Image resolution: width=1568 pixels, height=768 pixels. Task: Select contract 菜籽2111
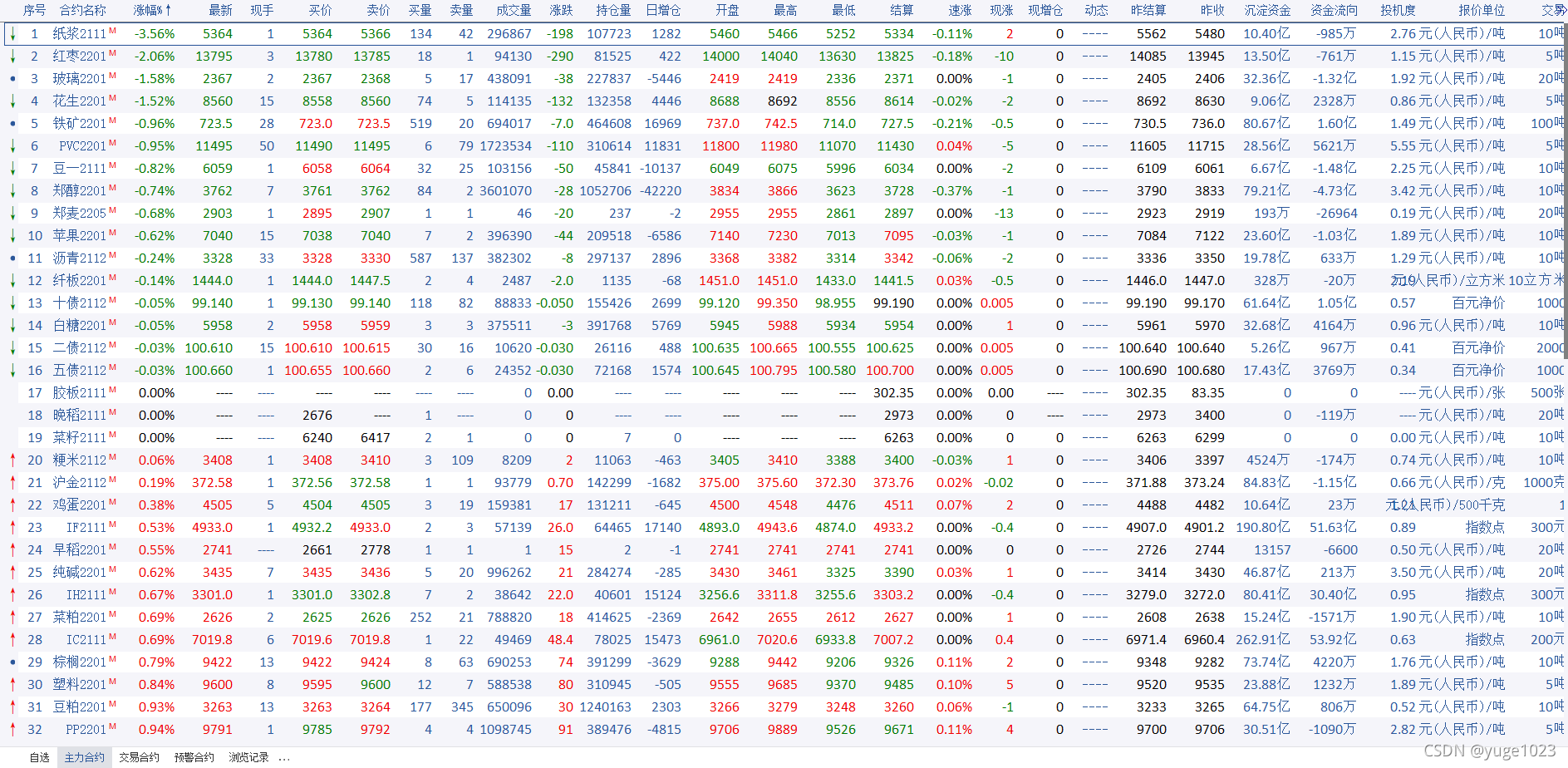coord(79,438)
